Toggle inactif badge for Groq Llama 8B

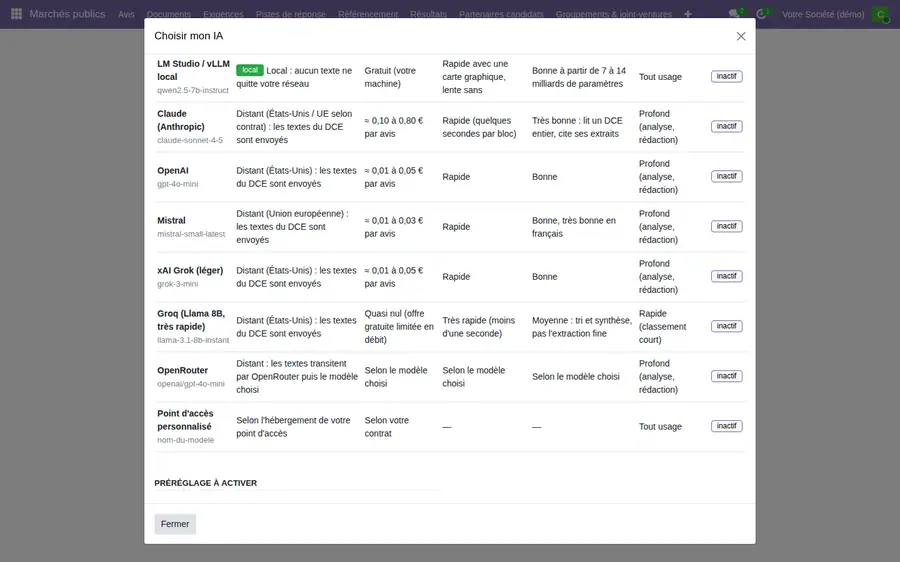(x=727, y=326)
